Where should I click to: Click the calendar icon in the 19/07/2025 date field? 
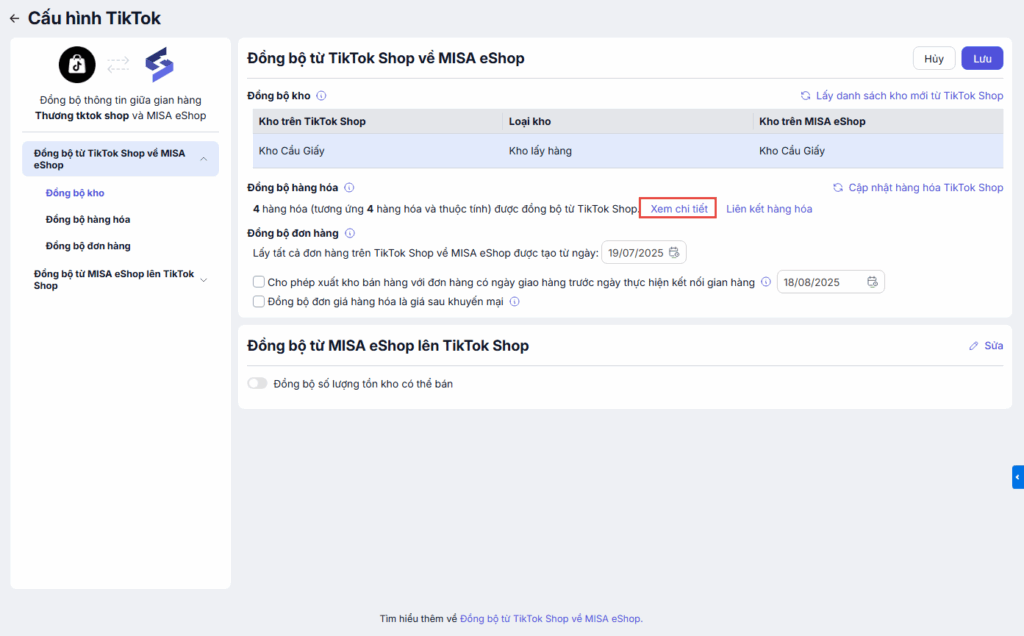[x=674, y=252]
